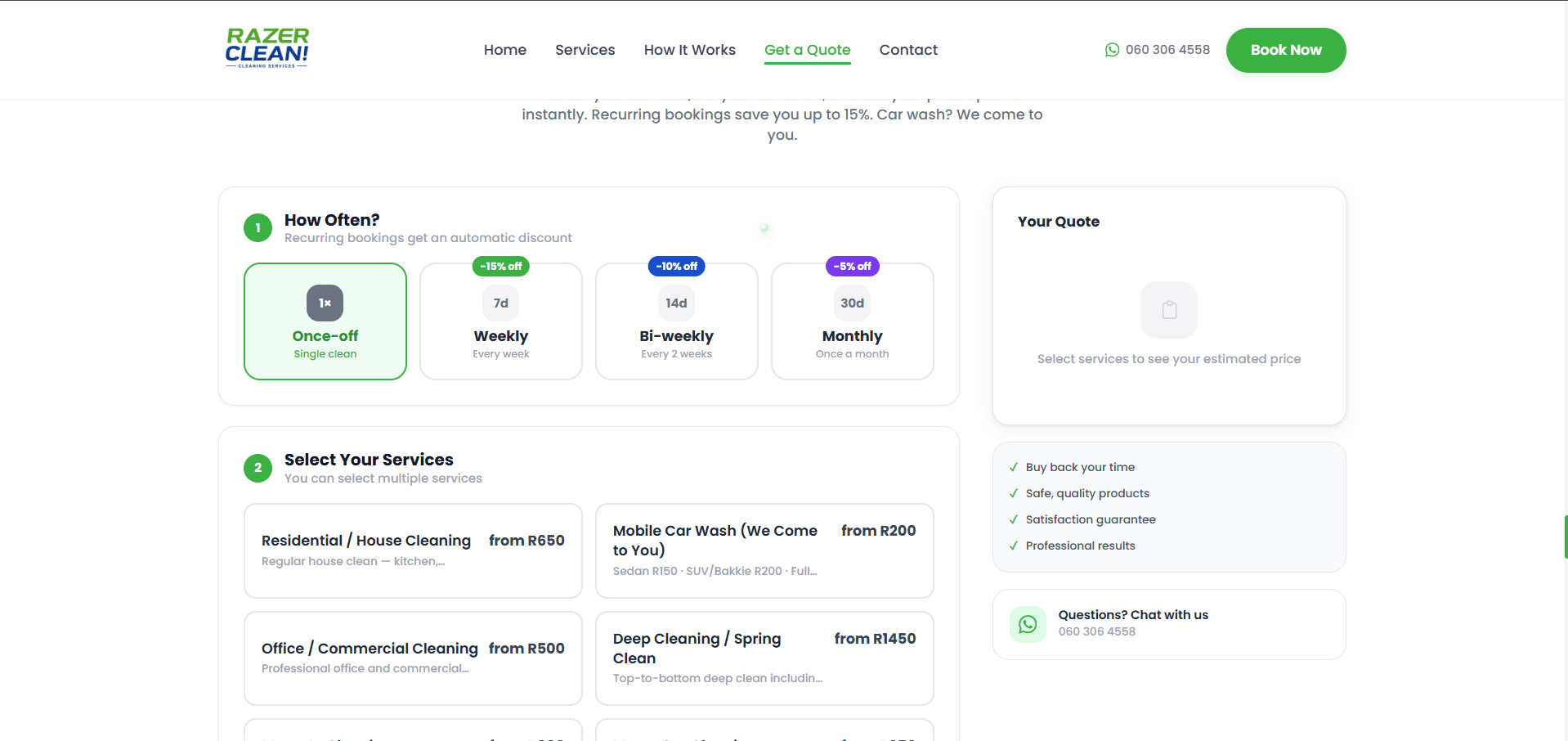Click the page scrollbar thumb
Screen dimensions: 1568x741
1565,537
